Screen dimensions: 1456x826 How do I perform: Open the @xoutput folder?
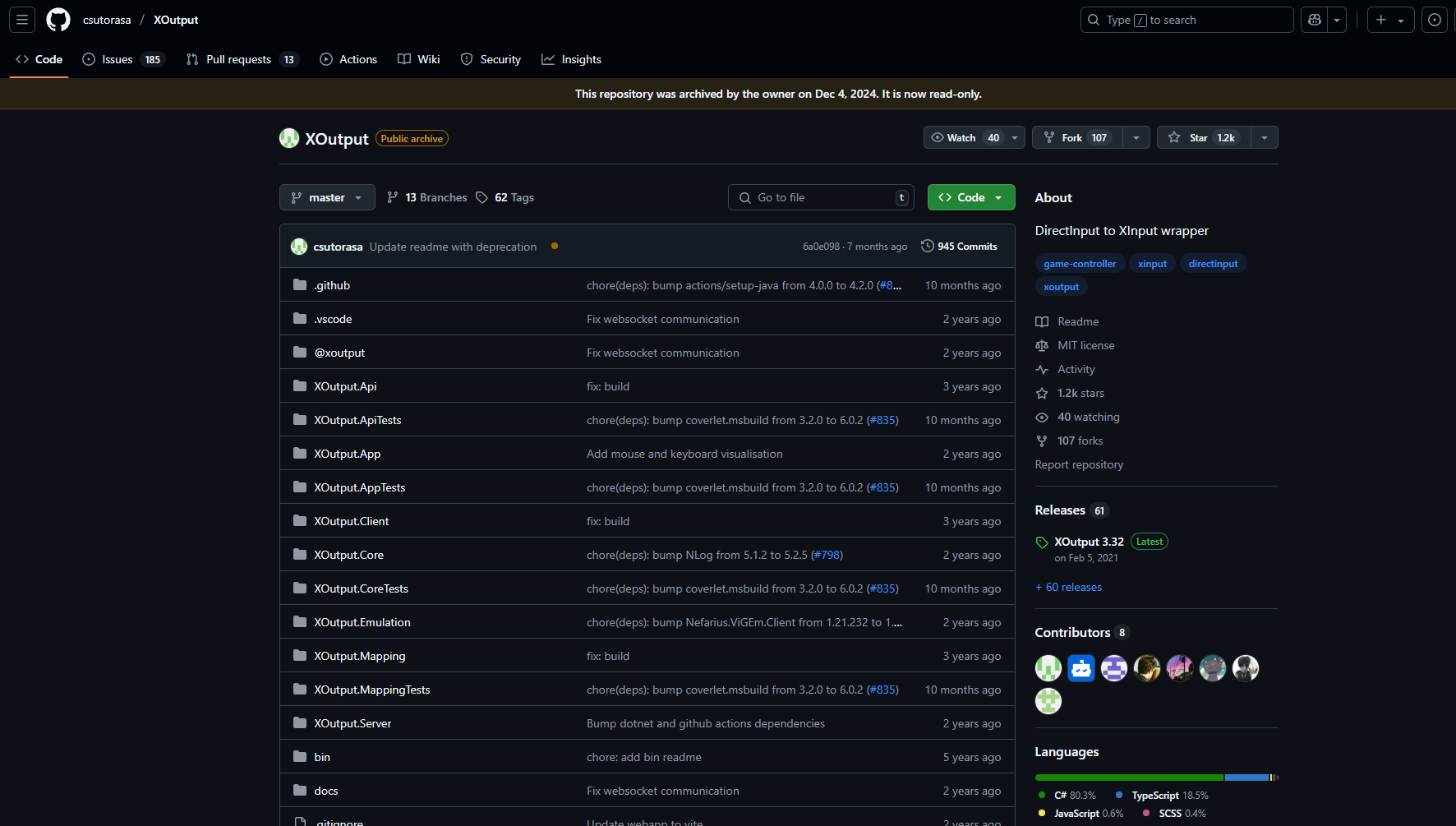(339, 353)
